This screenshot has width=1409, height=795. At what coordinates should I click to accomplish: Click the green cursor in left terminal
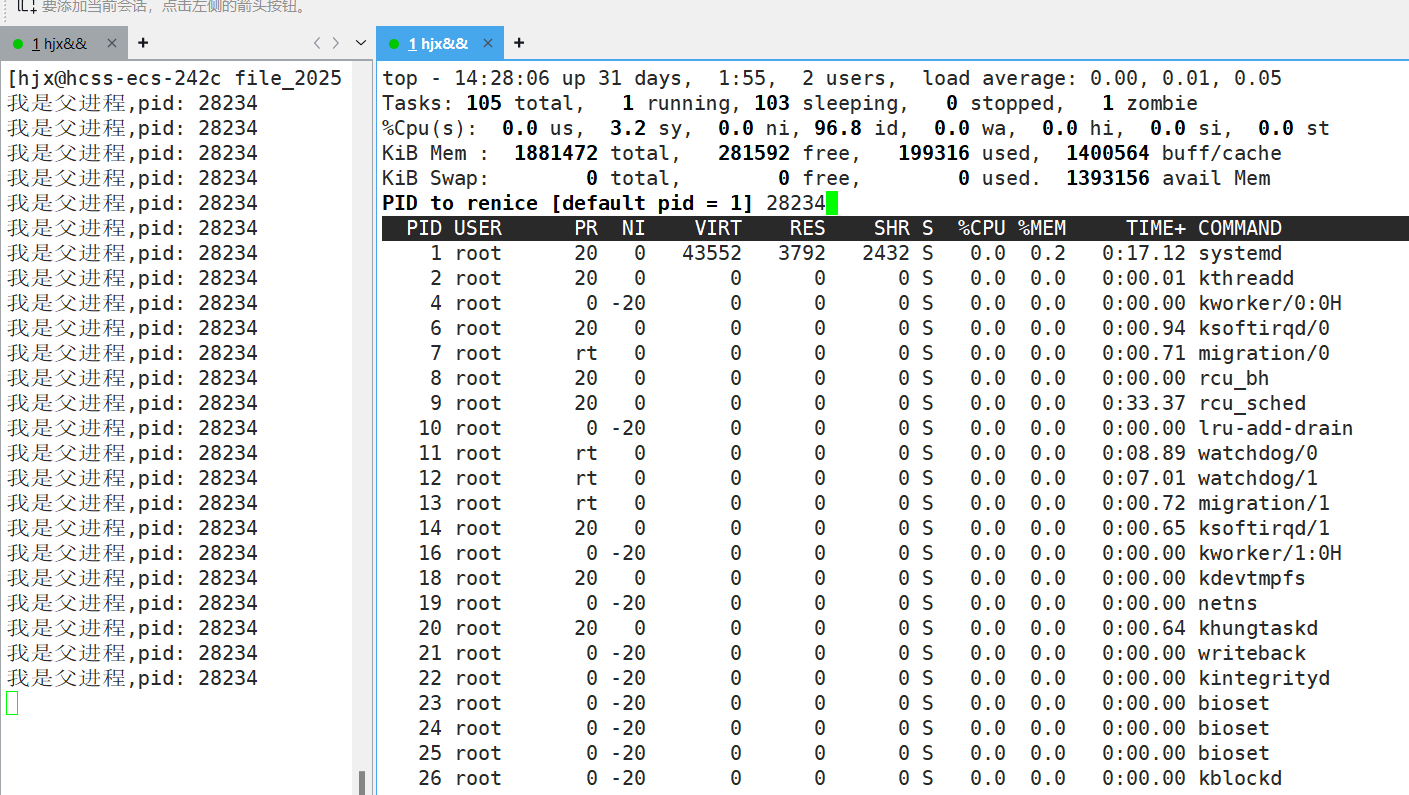tap(12, 703)
